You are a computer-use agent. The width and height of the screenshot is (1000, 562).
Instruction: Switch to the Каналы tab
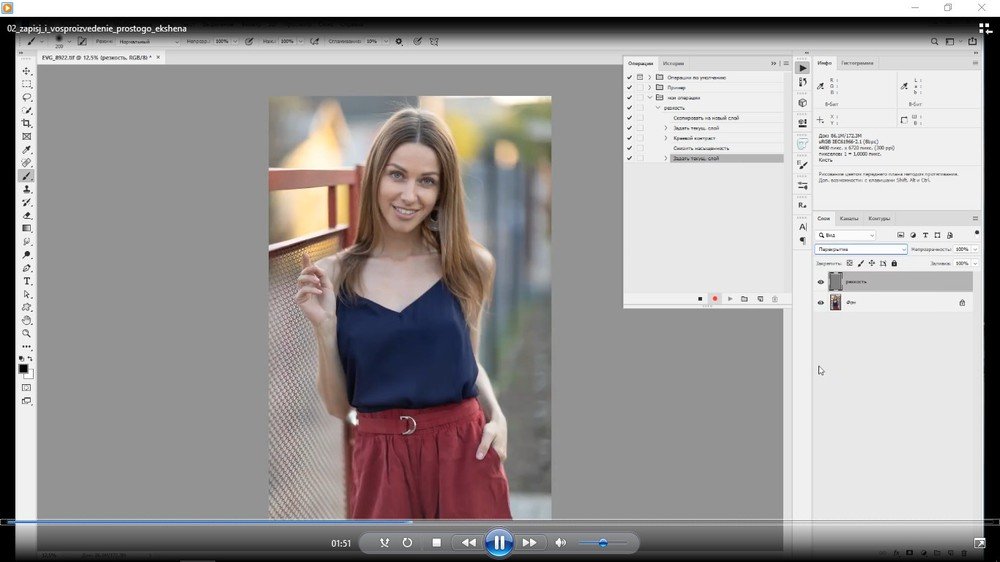coord(848,218)
